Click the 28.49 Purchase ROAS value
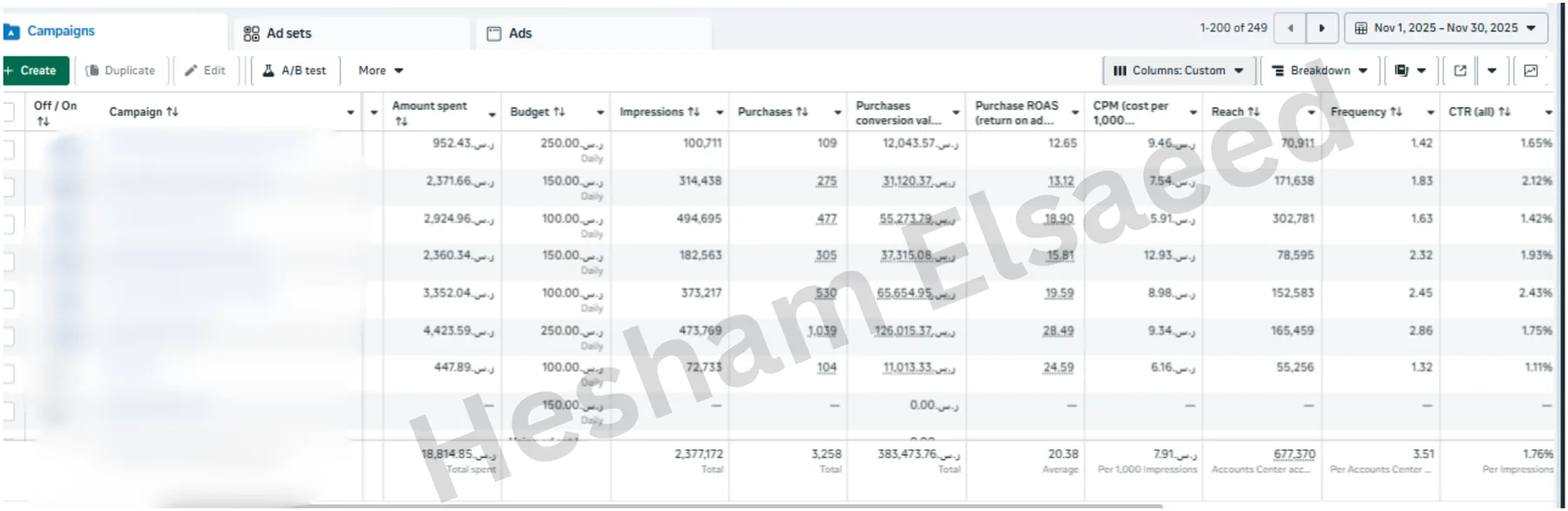This screenshot has width=1568, height=511. point(1058,331)
